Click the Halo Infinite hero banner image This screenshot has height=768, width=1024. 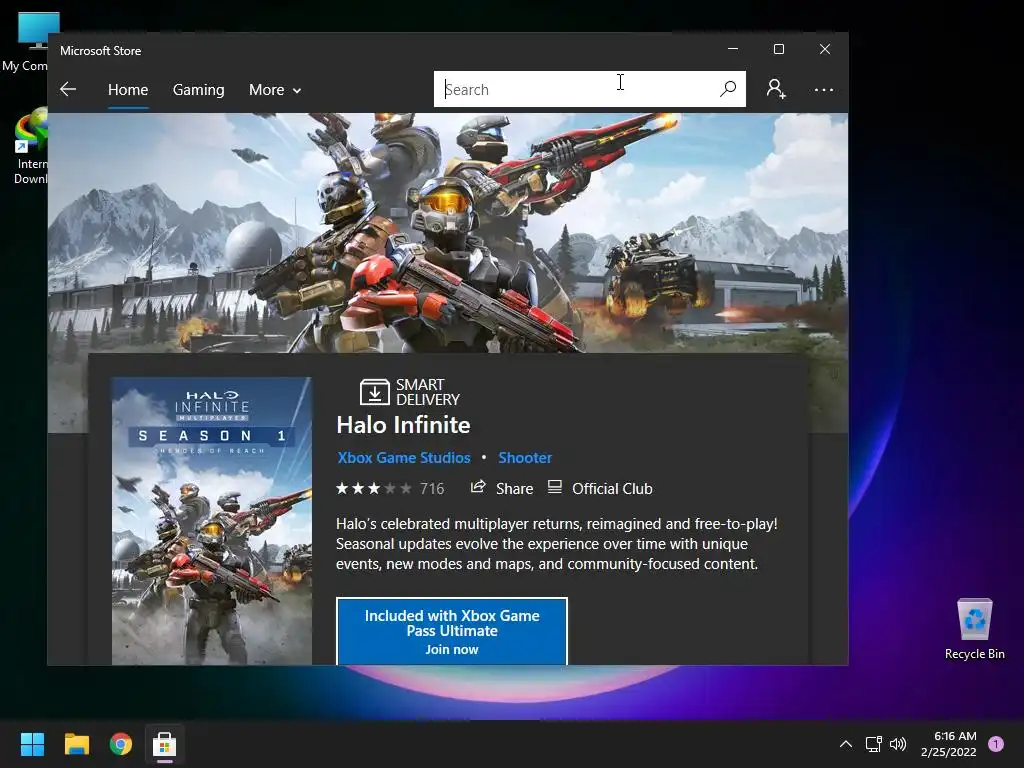pyautogui.click(x=448, y=233)
